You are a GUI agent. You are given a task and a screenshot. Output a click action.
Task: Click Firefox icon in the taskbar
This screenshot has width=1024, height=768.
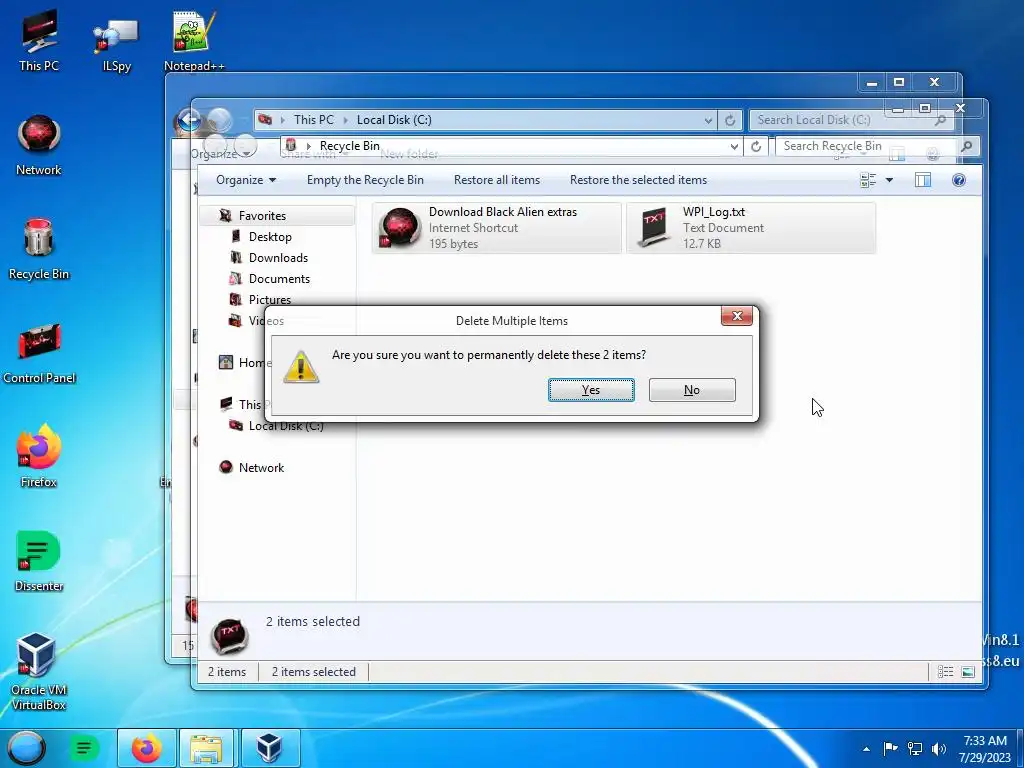(x=146, y=748)
